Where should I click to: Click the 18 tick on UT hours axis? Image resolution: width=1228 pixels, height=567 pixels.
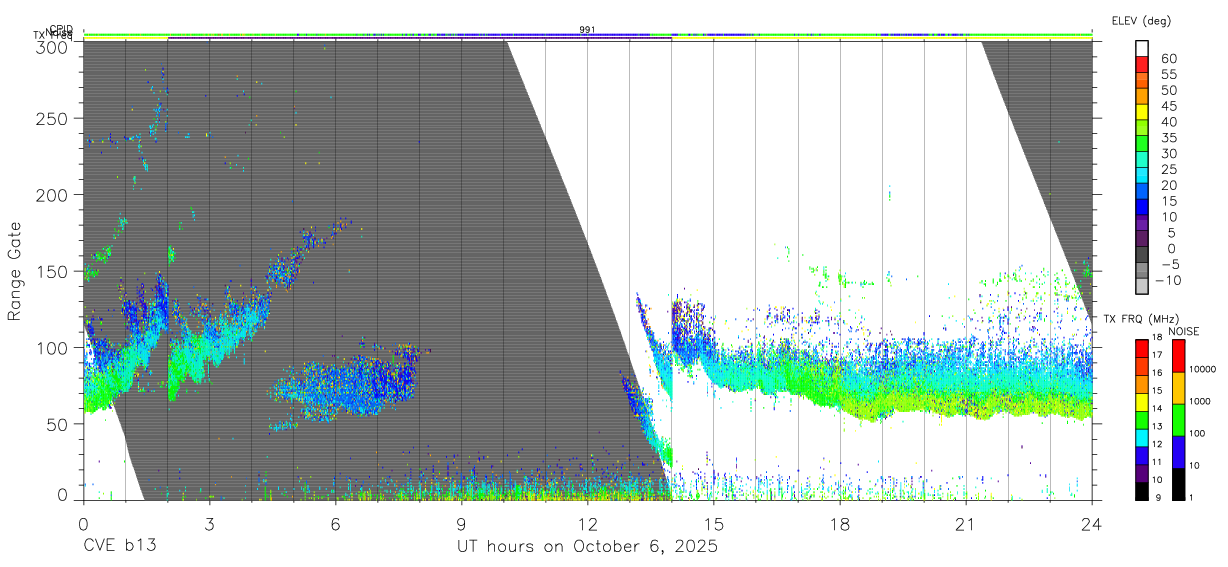(x=839, y=524)
